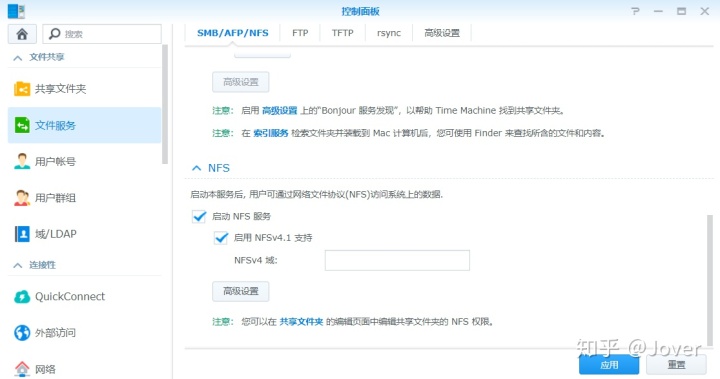Select the QuickConnect sidebar label
The height and width of the screenshot is (379, 720).
click(70, 297)
